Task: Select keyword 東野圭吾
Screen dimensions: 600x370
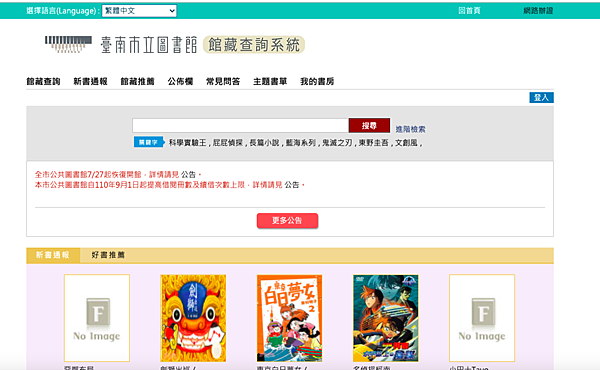Action: pos(373,143)
